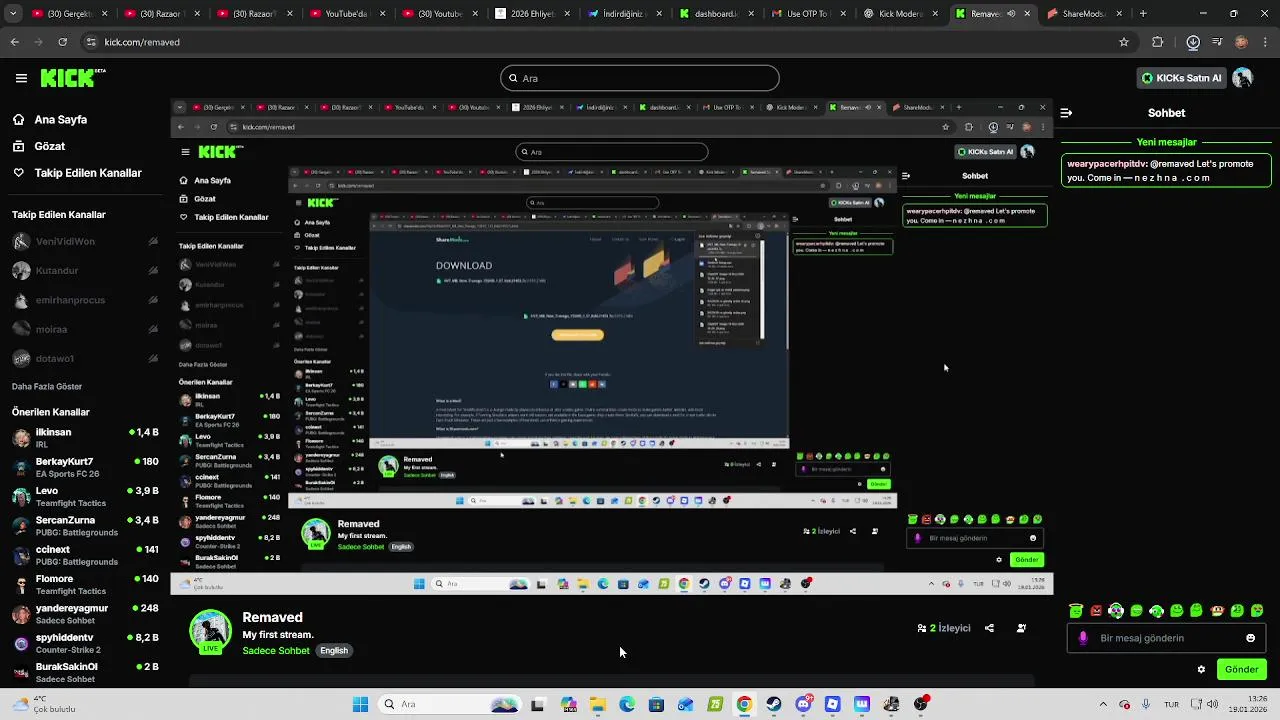Viewport: 1280px width, 720px height.
Task: Open the Sadece Sohbet category link
Action: pos(276,651)
